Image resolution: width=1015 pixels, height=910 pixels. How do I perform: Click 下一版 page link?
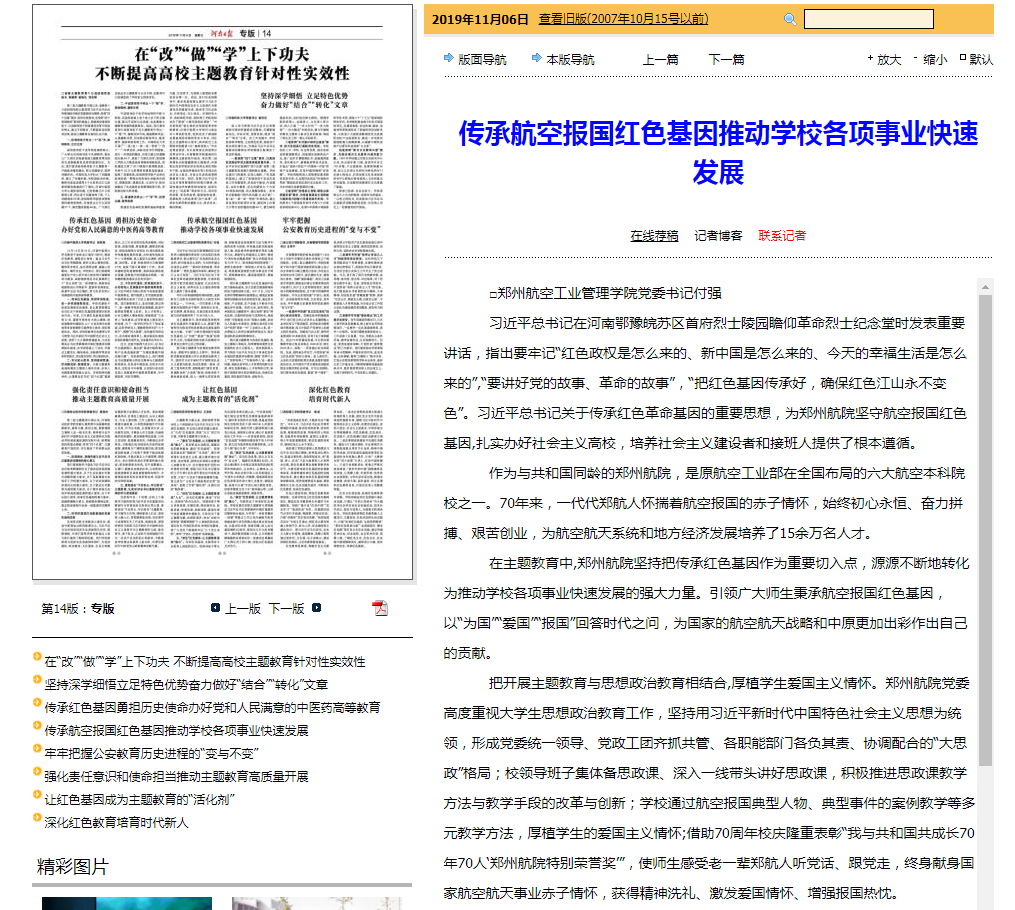(x=287, y=608)
